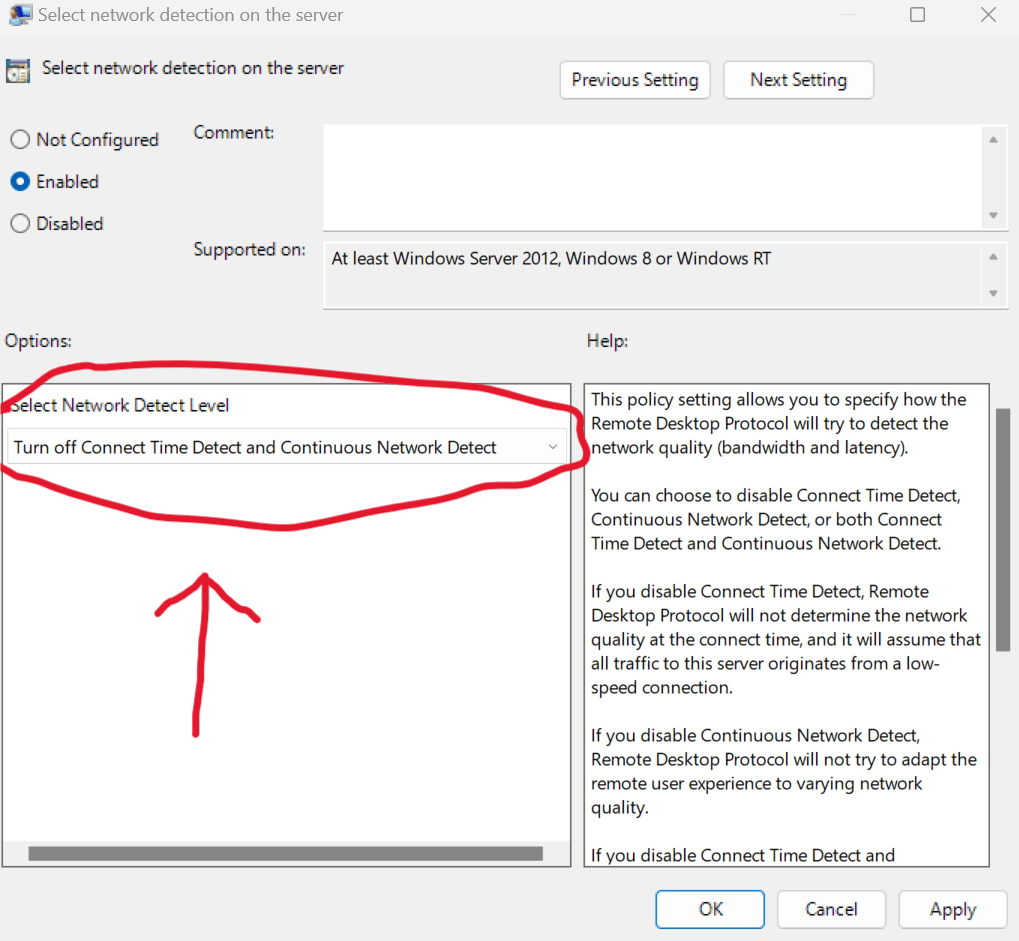Click the title bar policy window icon
The height and width of the screenshot is (941, 1019).
(x=19, y=14)
